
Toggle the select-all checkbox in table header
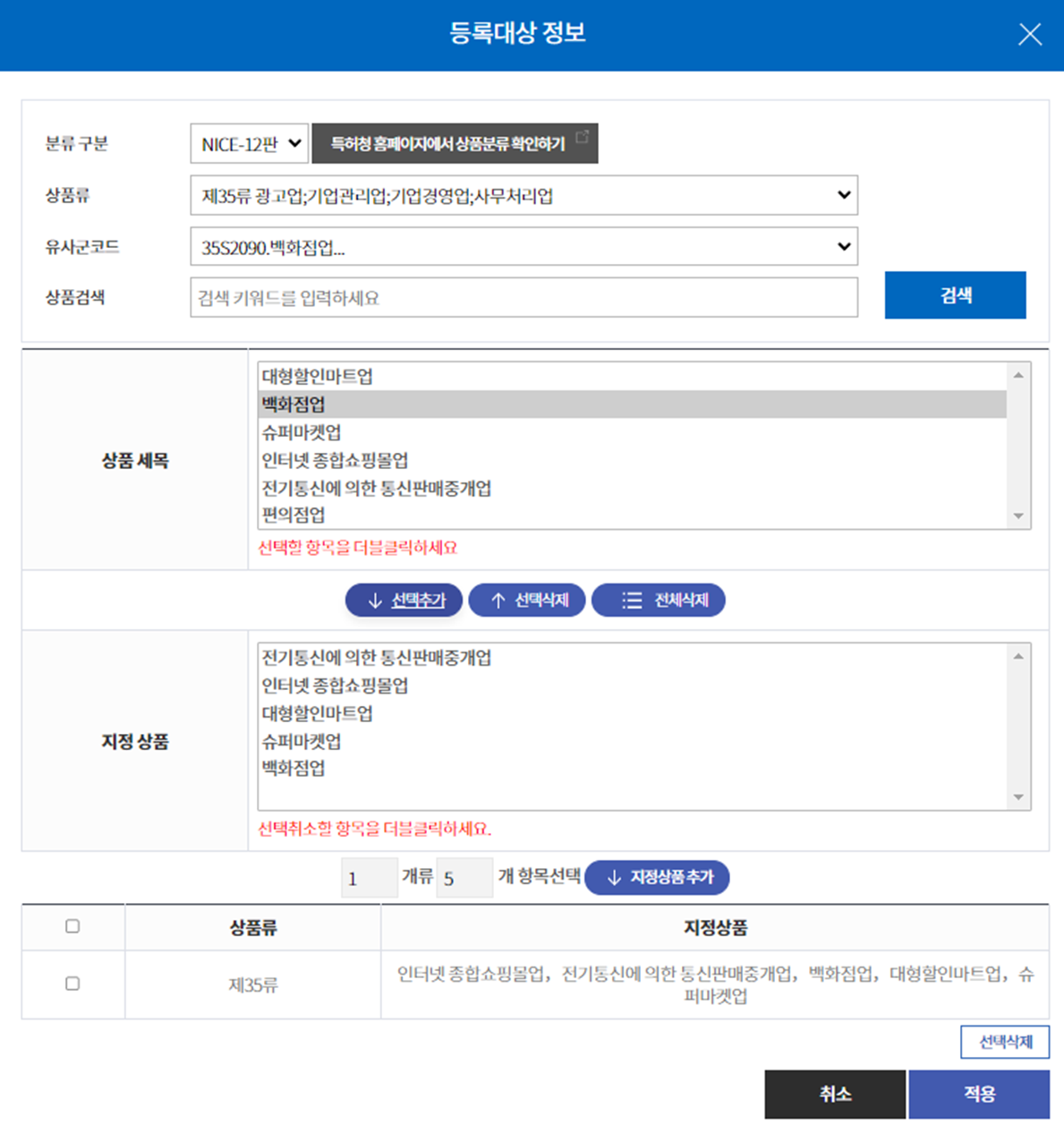coord(72,926)
